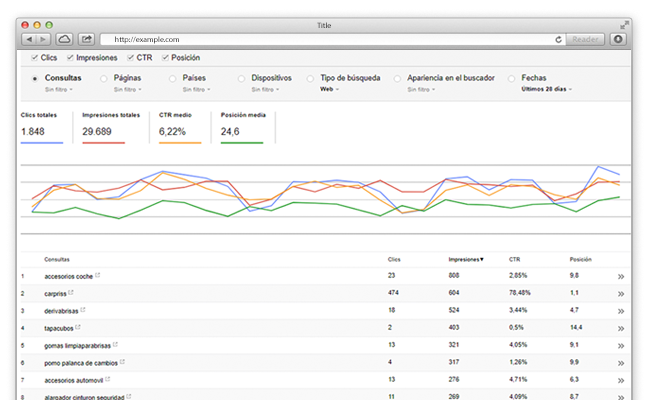Open Sin filtro dropdown under Páginas

click(128, 90)
